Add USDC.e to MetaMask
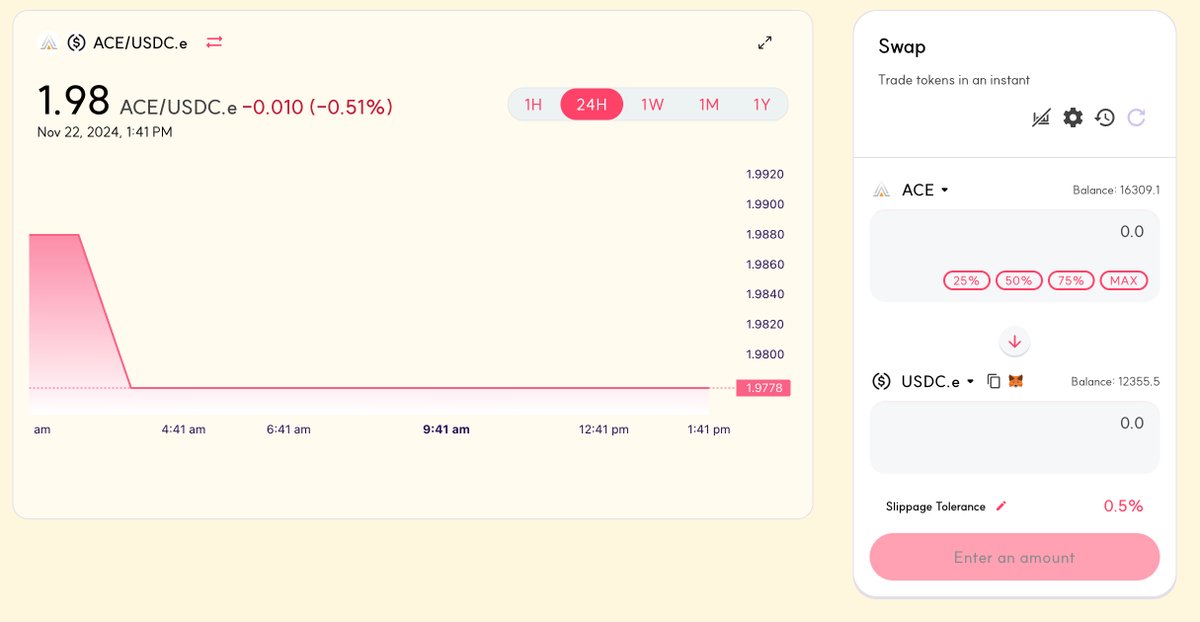The image size is (1200, 622). [1016, 381]
